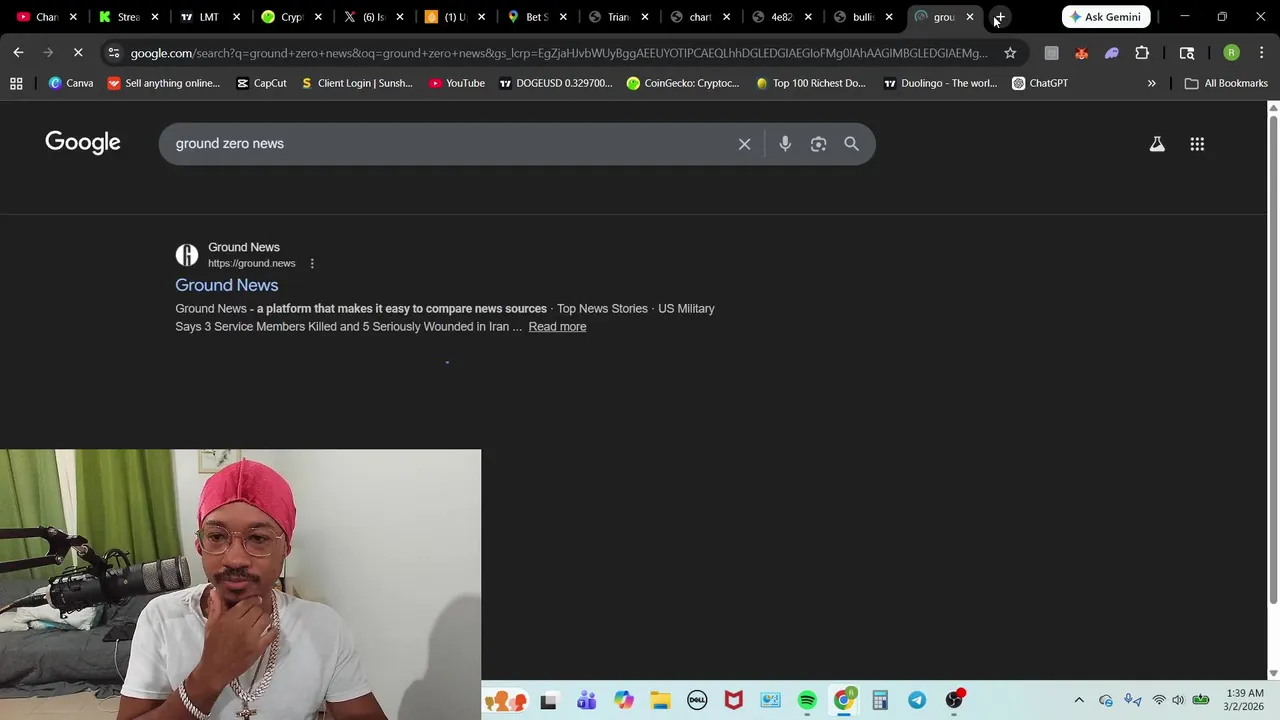Screen dimensions: 1280x720
Task: Click Read more link
Action: click(x=557, y=327)
